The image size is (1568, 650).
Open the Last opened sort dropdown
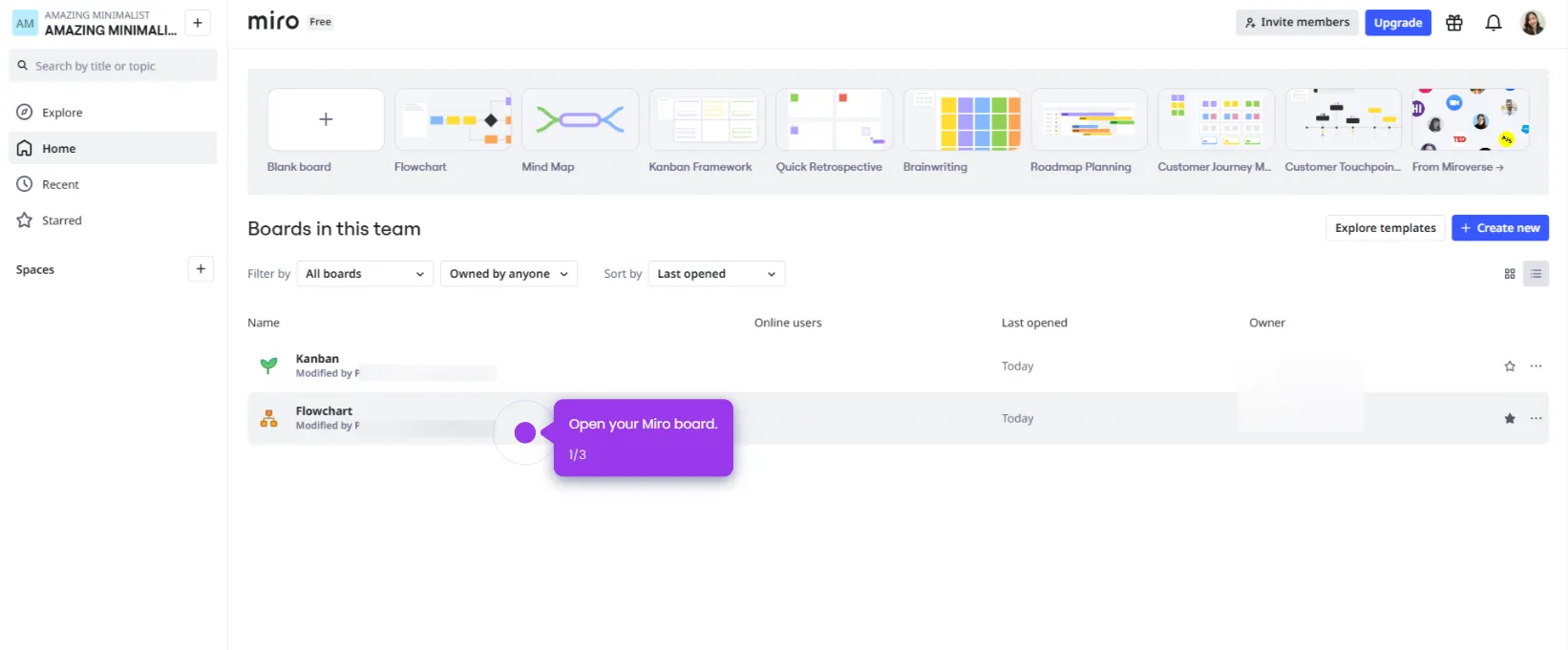pyautogui.click(x=716, y=274)
